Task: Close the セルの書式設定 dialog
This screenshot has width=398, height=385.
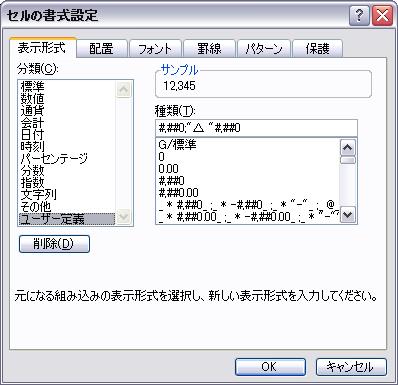Action: (x=382, y=15)
